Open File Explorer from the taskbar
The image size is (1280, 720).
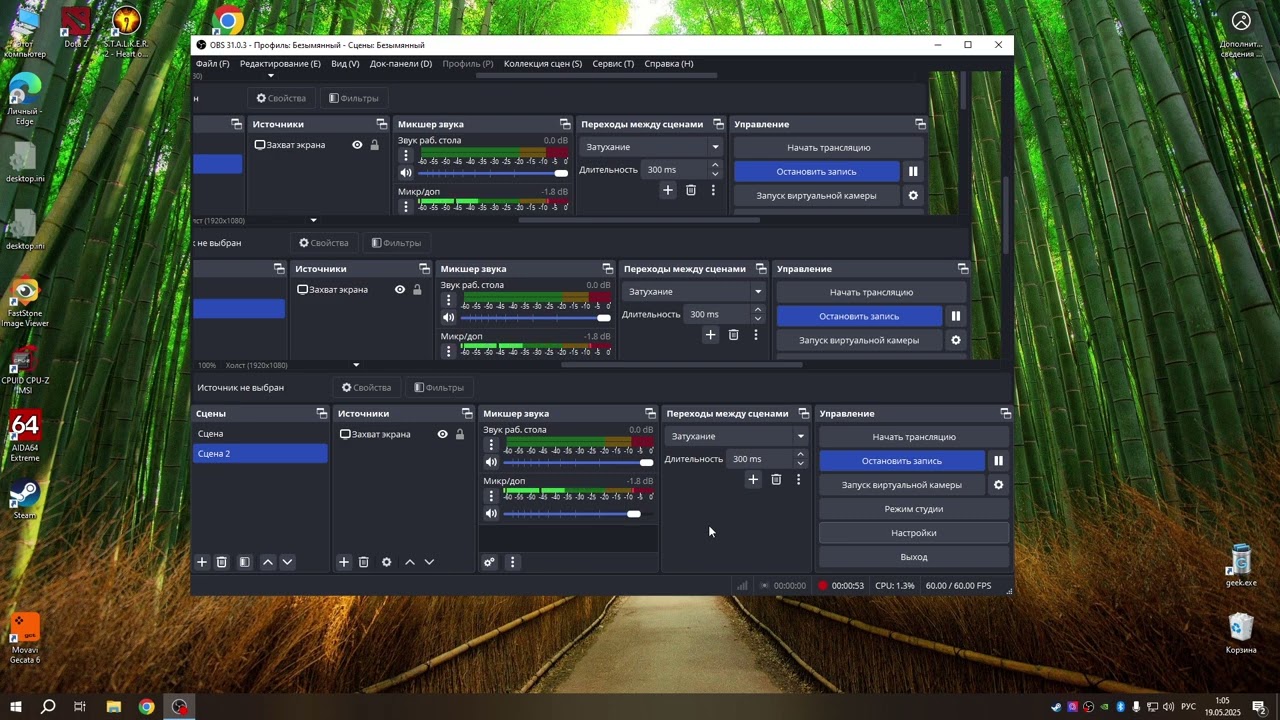[114, 707]
